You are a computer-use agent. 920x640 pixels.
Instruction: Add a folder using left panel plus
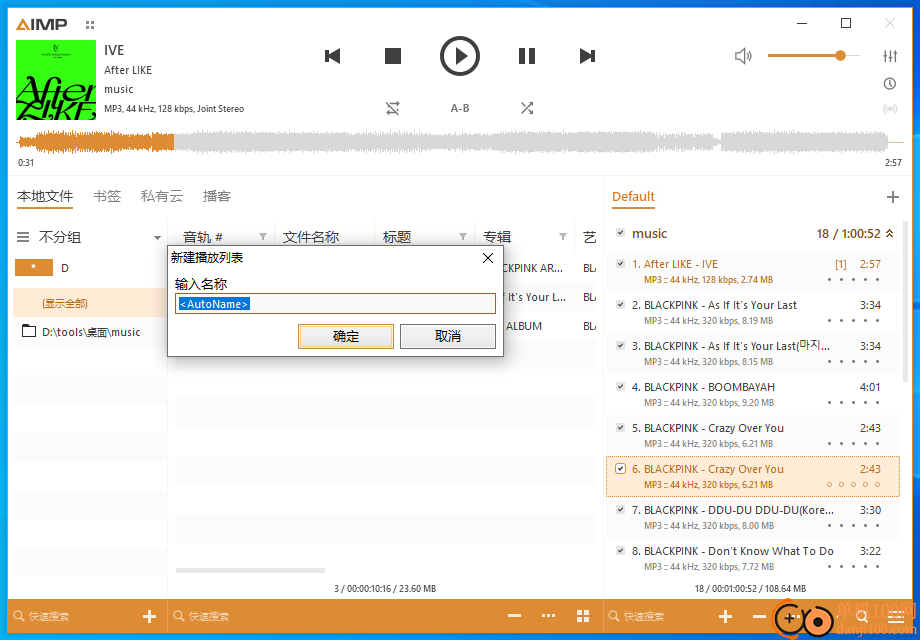[x=150, y=616]
